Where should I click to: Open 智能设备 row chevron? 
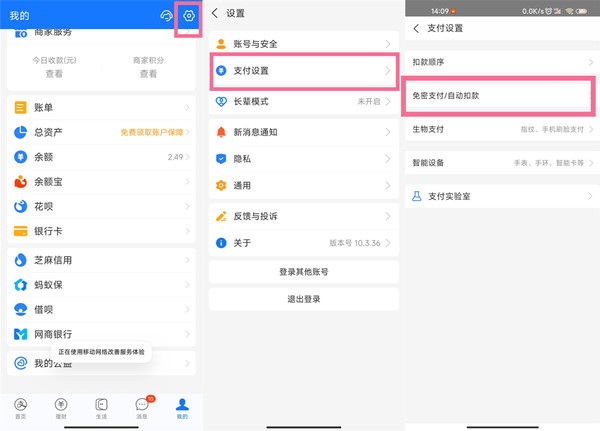click(x=591, y=163)
